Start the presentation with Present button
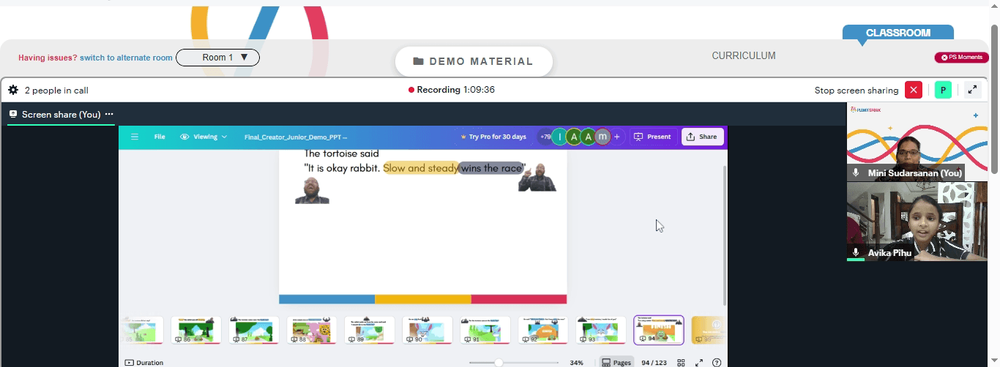 [x=652, y=137]
